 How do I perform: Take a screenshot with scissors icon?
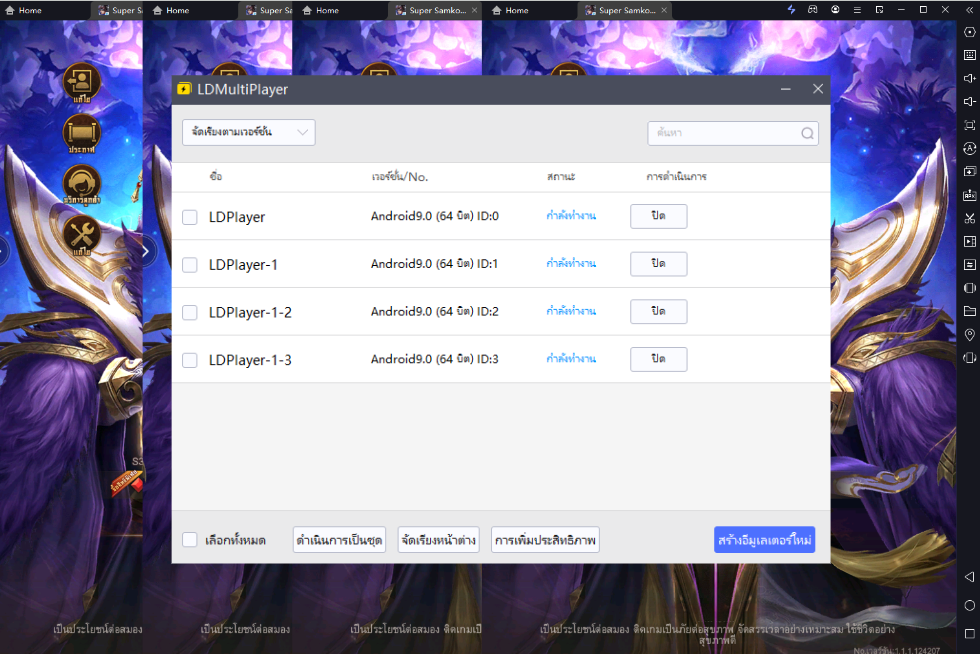[969, 218]
